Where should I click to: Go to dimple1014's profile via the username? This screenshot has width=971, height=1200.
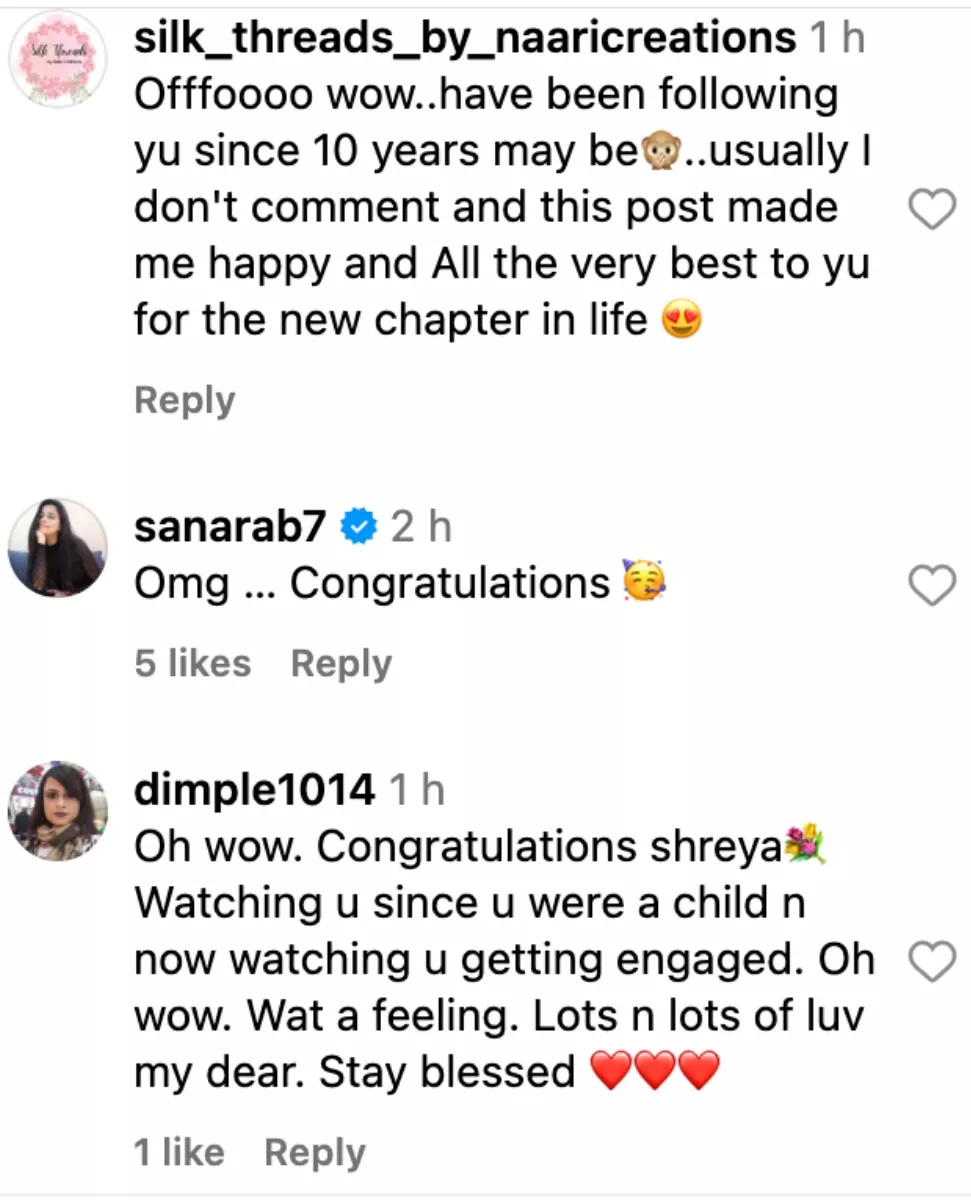[254, 791]
